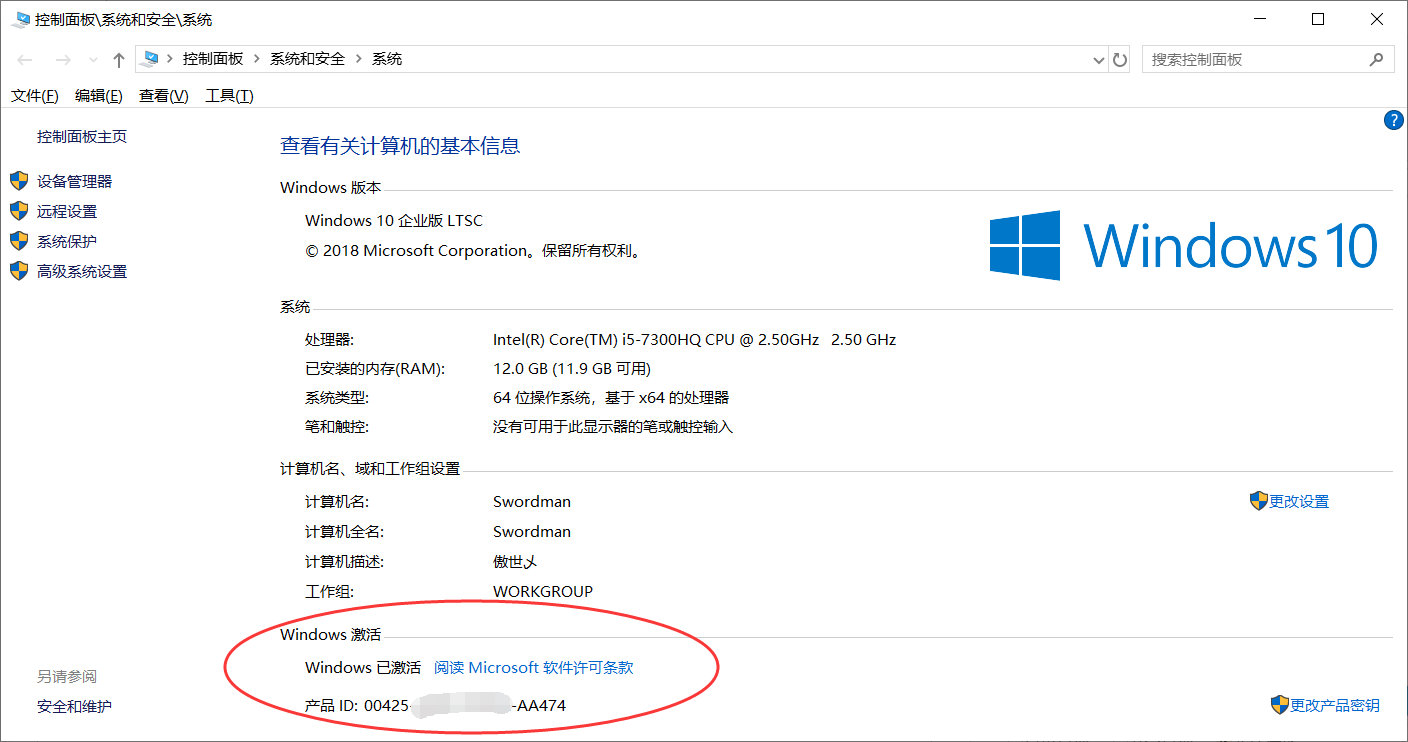Open 阅读 Microsoft 软件许可条款 link
This screenshot has height=742, width=1408.
pos(534,667)
